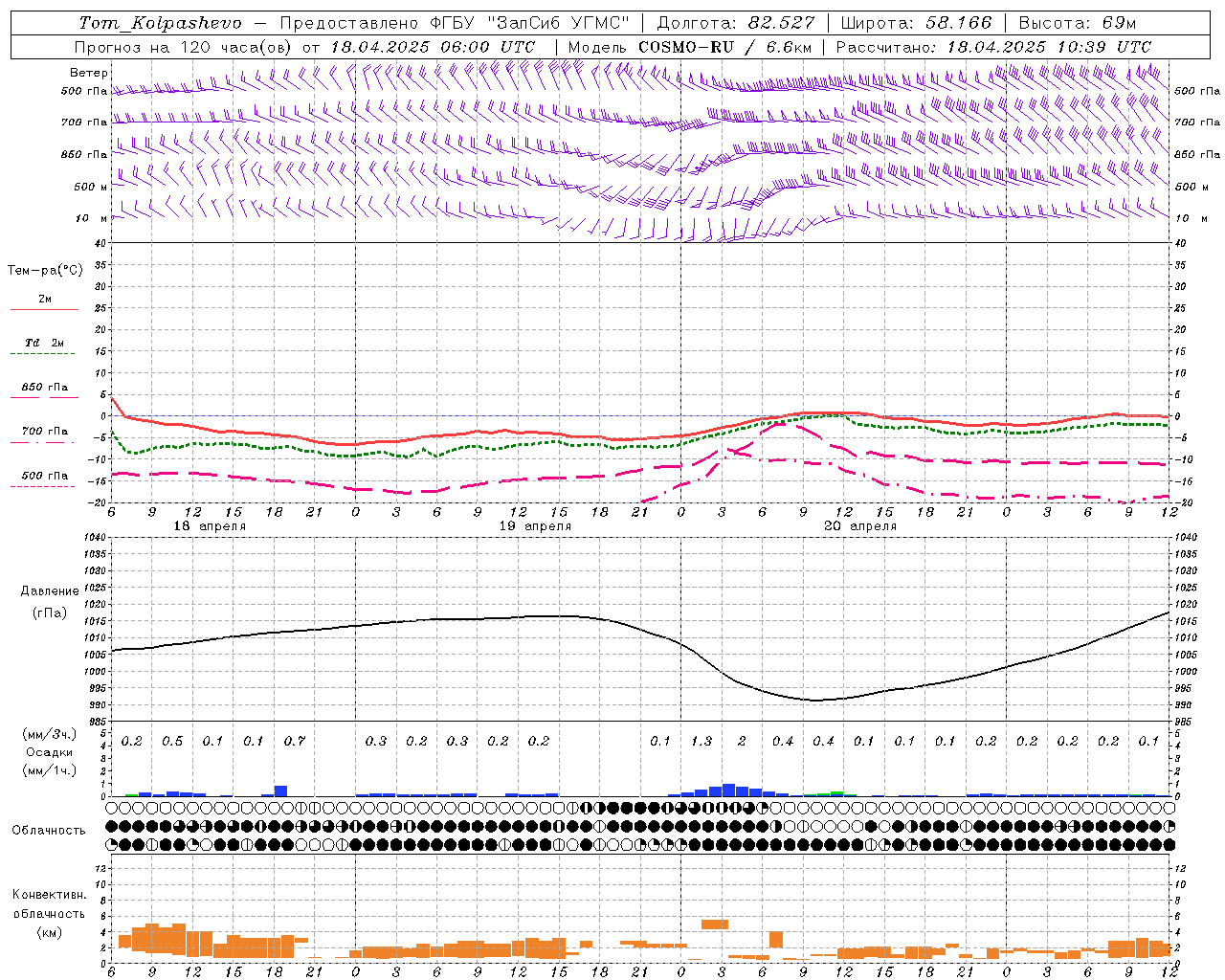The image size is (1225, 980).
Task: Click the Тем-ра(°C) temperature panel label
Action: (45, 271)
